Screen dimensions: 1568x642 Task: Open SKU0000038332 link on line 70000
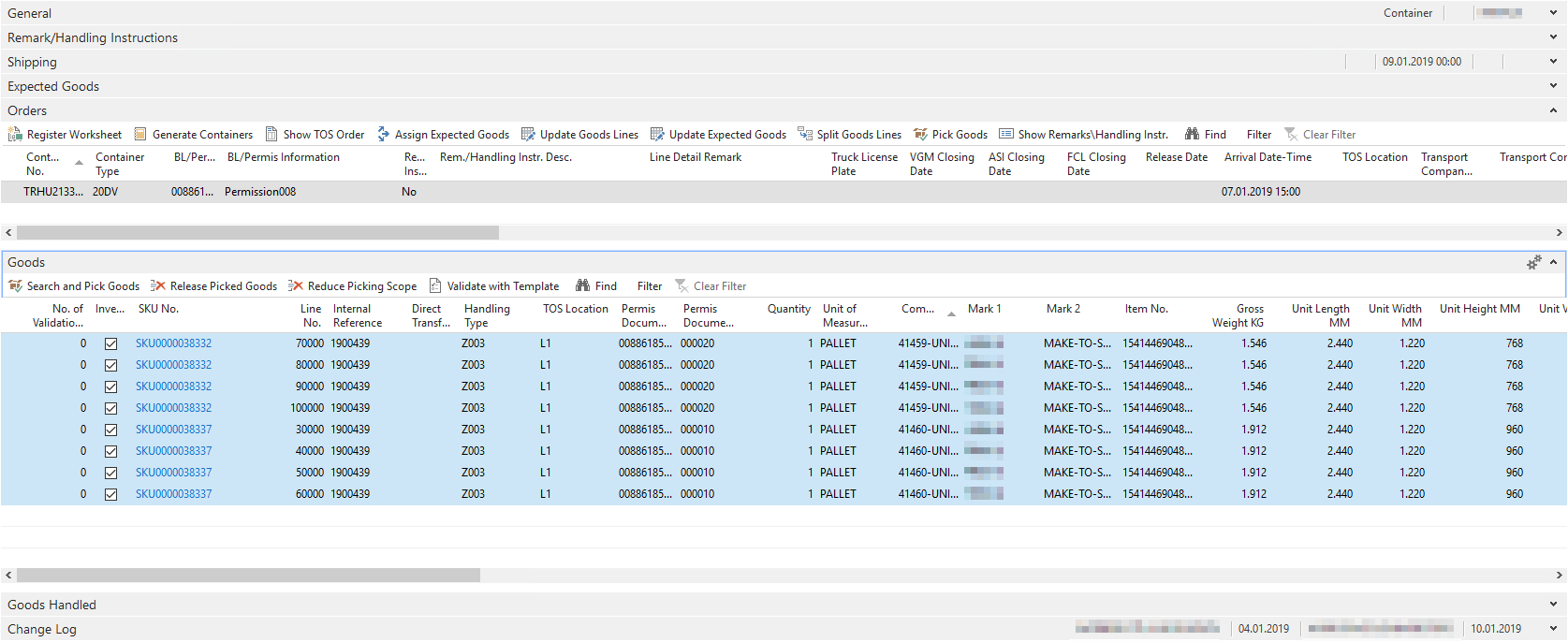tap(173, 343)
